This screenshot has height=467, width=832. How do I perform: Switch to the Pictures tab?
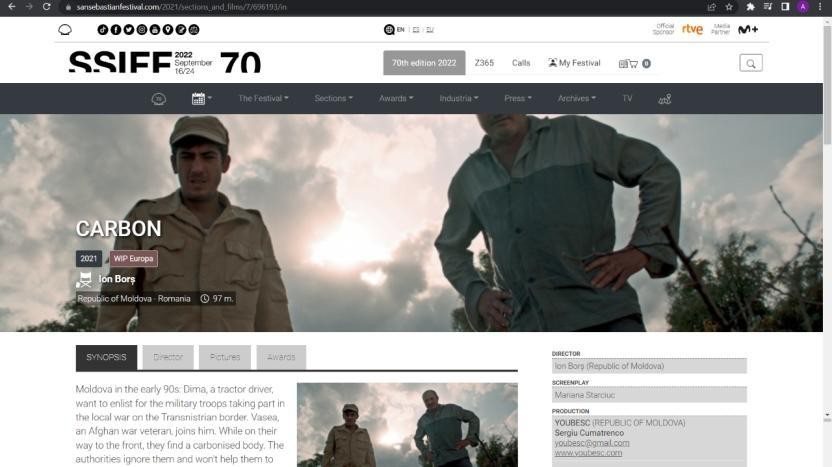coord(224,357)
